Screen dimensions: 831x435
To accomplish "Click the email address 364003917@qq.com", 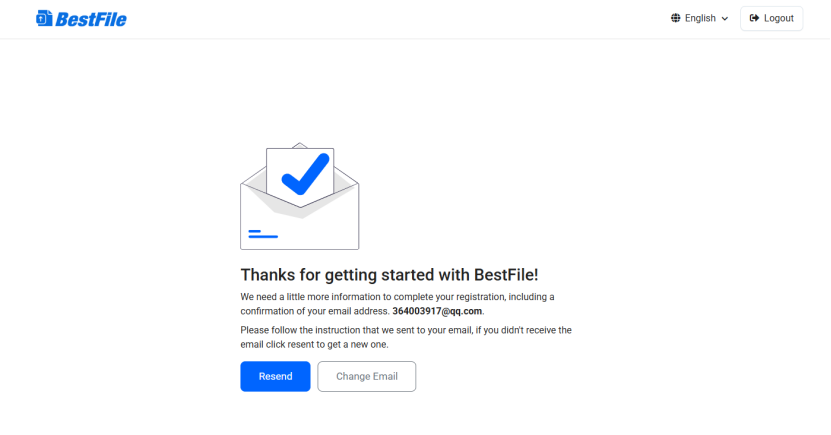I will coord(437,311).
